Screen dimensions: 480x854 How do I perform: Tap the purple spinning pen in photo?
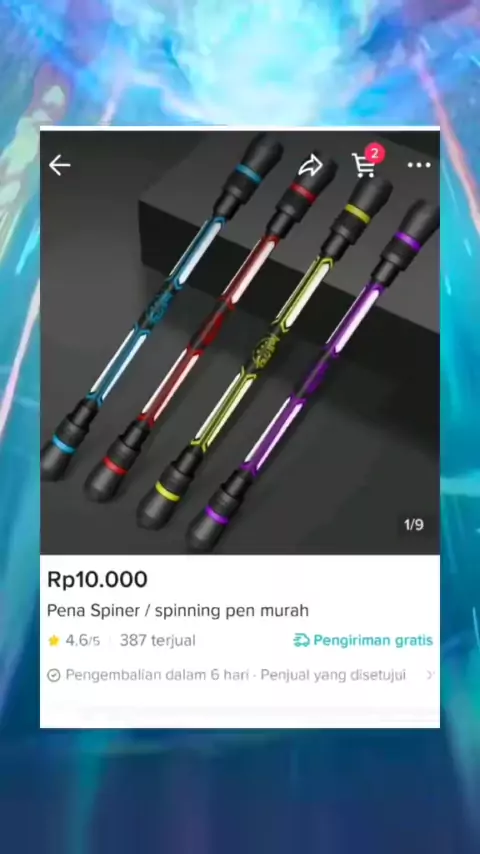coord(313,376)
